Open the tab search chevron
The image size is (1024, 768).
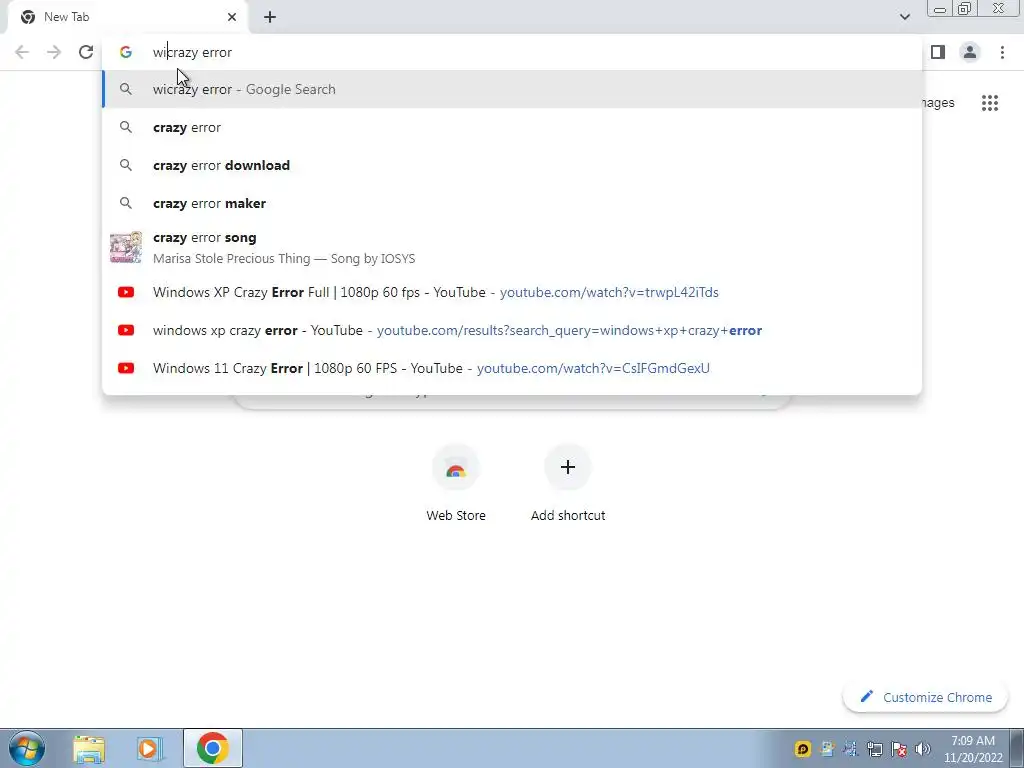point(904,17)
